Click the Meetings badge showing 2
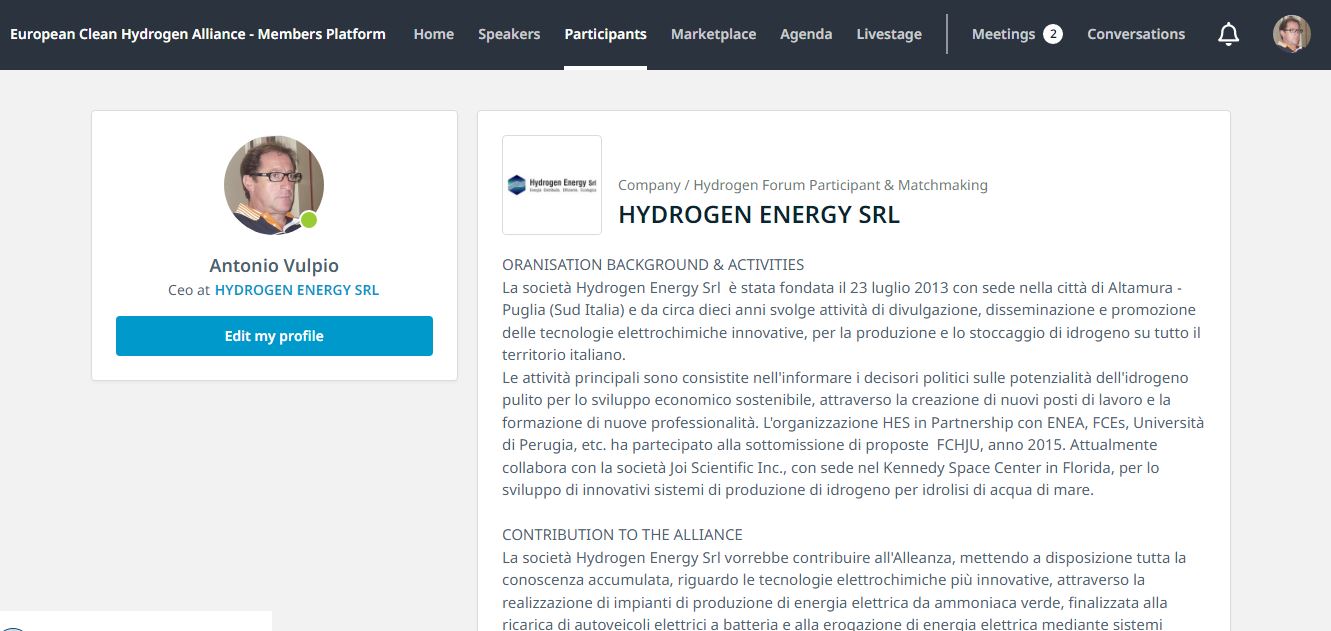The image size is (1331, 631). [x=1052, y=34]
